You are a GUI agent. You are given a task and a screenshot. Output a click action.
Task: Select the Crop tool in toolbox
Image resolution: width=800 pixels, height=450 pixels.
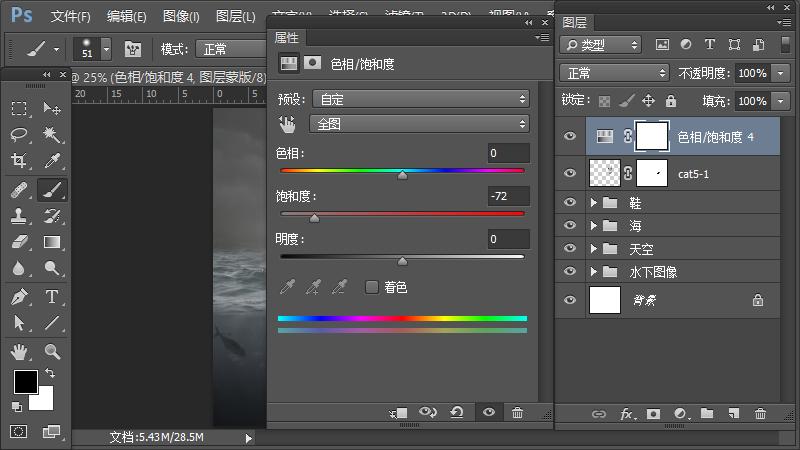[x=19, y=161]
